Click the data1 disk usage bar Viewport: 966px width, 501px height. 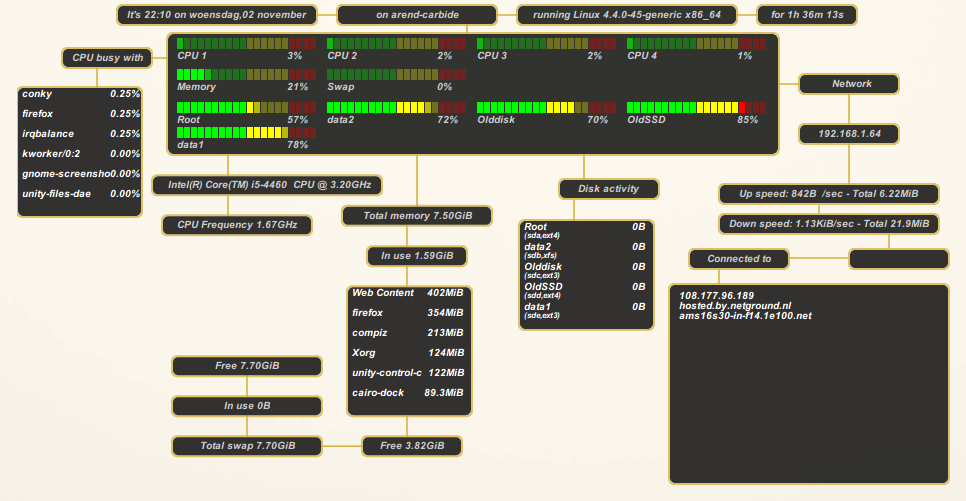coord(246,132)
